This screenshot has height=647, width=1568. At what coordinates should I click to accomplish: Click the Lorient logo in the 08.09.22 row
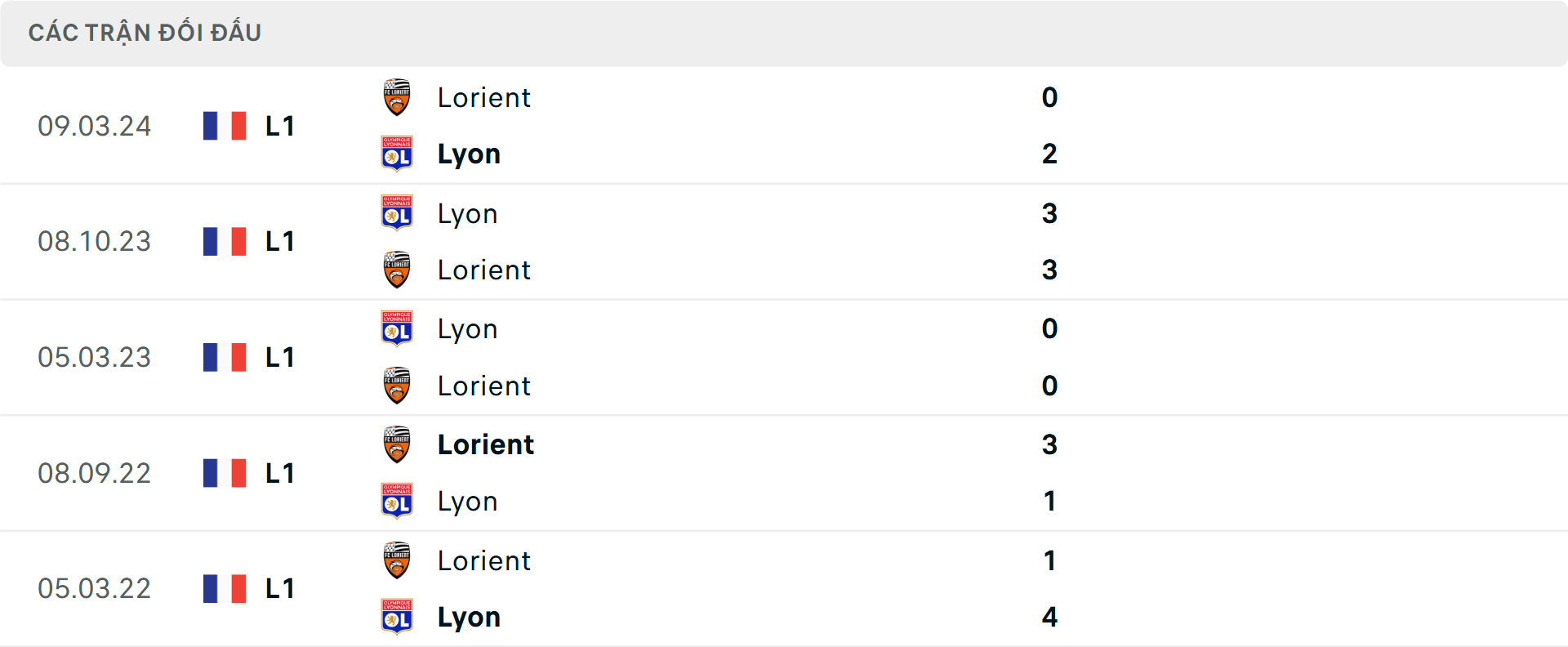(x=397, y=445)
